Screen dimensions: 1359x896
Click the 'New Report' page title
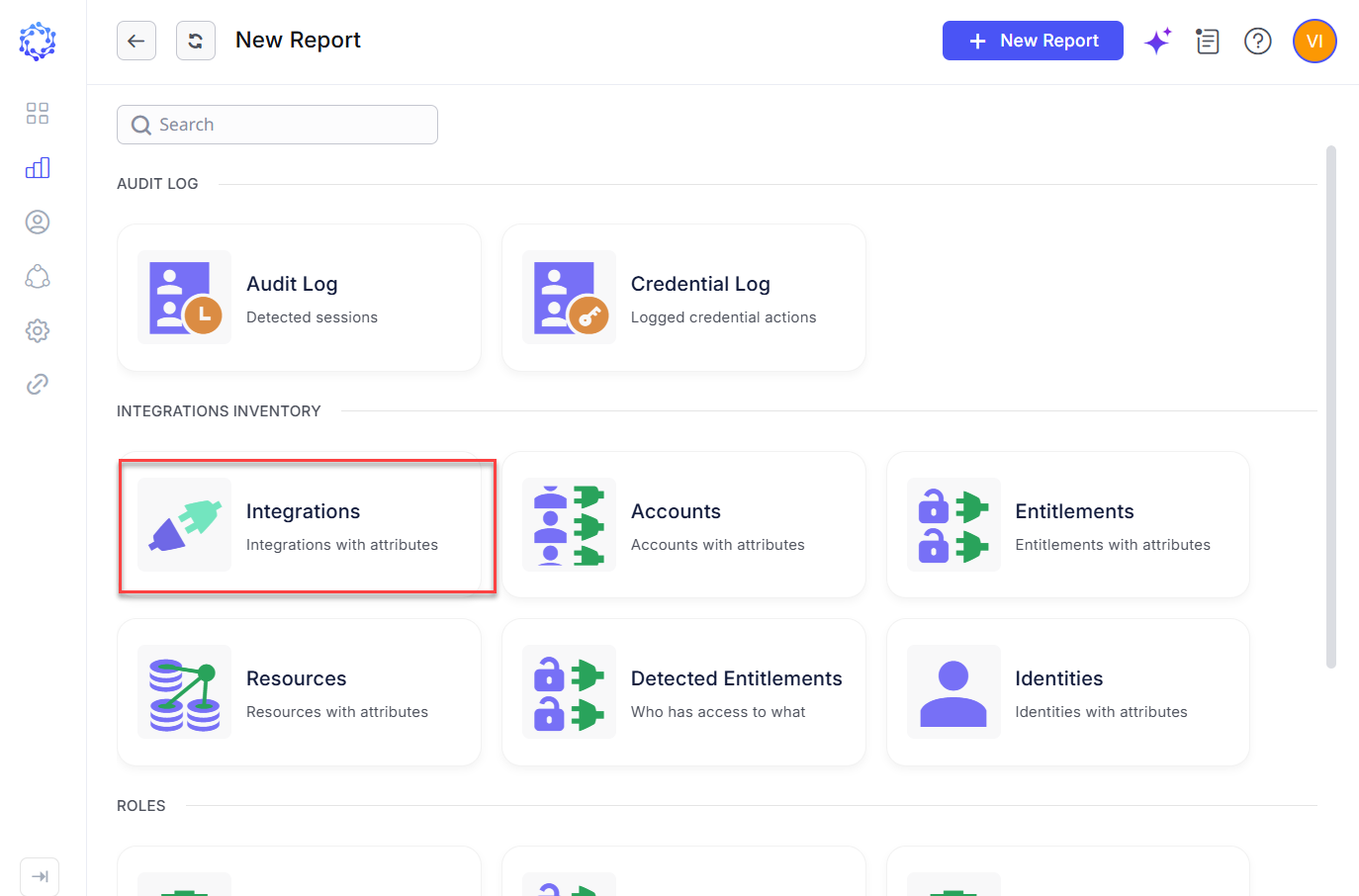(x=298, y=41)
